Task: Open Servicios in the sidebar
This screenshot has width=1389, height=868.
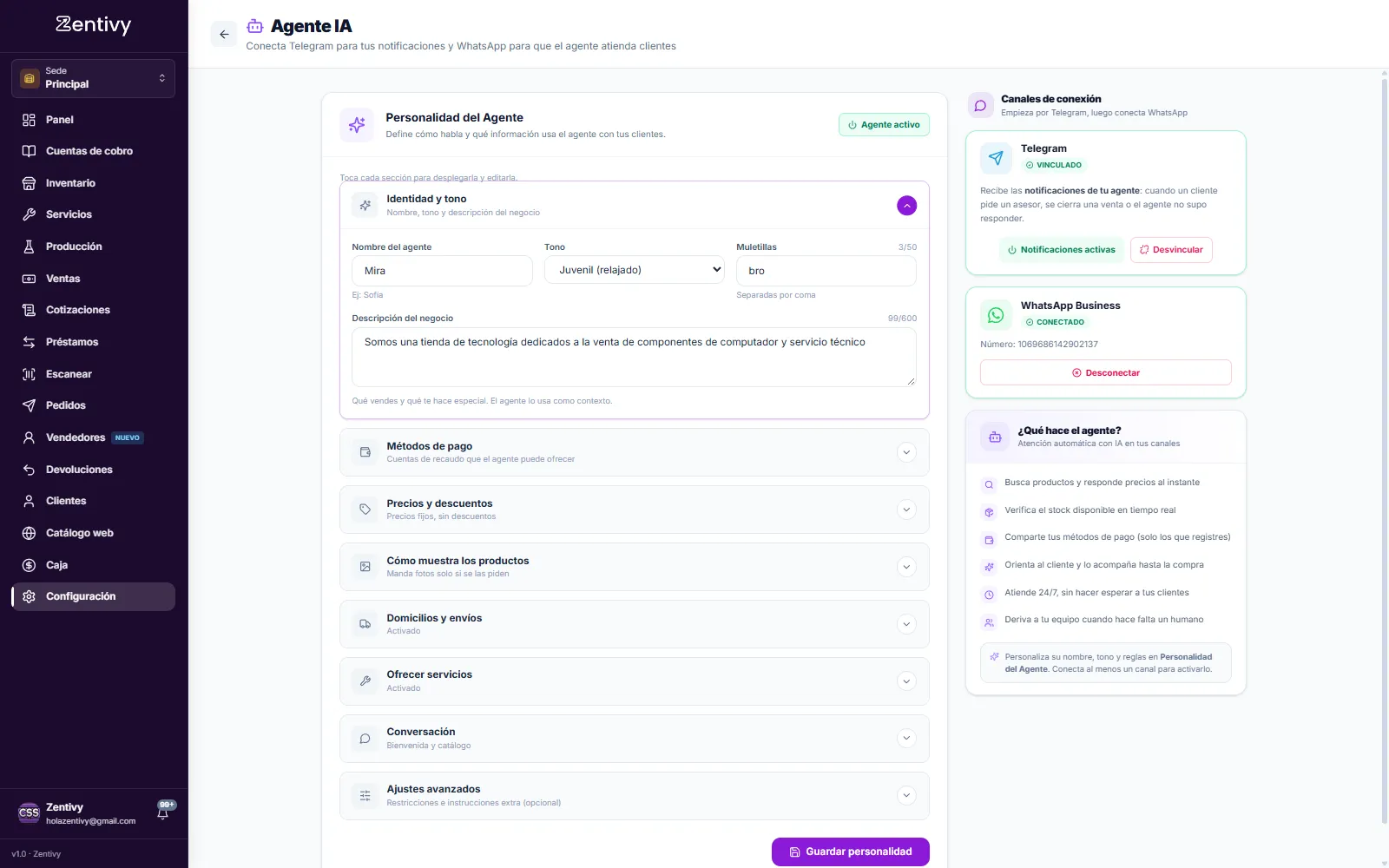Action: click(93, 214)
